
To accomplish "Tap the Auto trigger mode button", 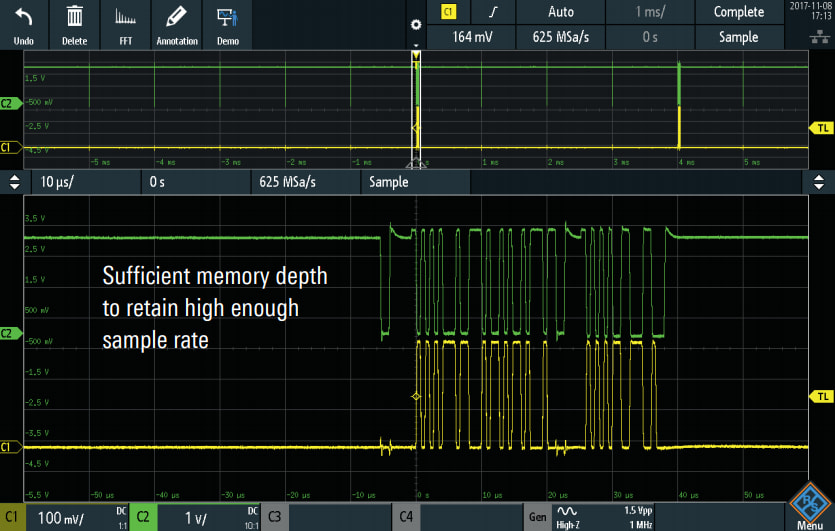I will [x=561, y=12].
